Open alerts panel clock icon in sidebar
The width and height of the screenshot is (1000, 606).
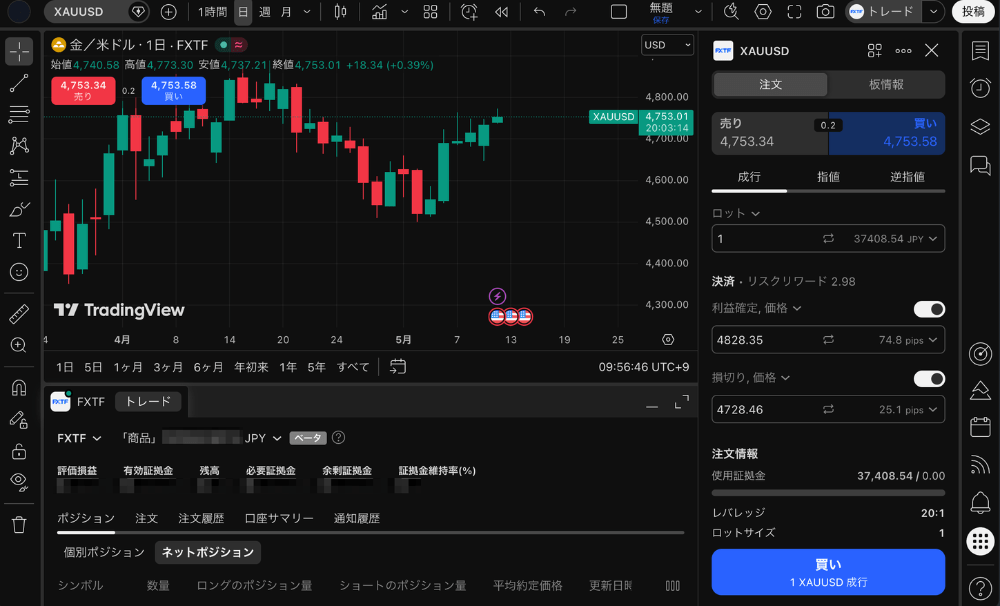[x=980, y=88]
